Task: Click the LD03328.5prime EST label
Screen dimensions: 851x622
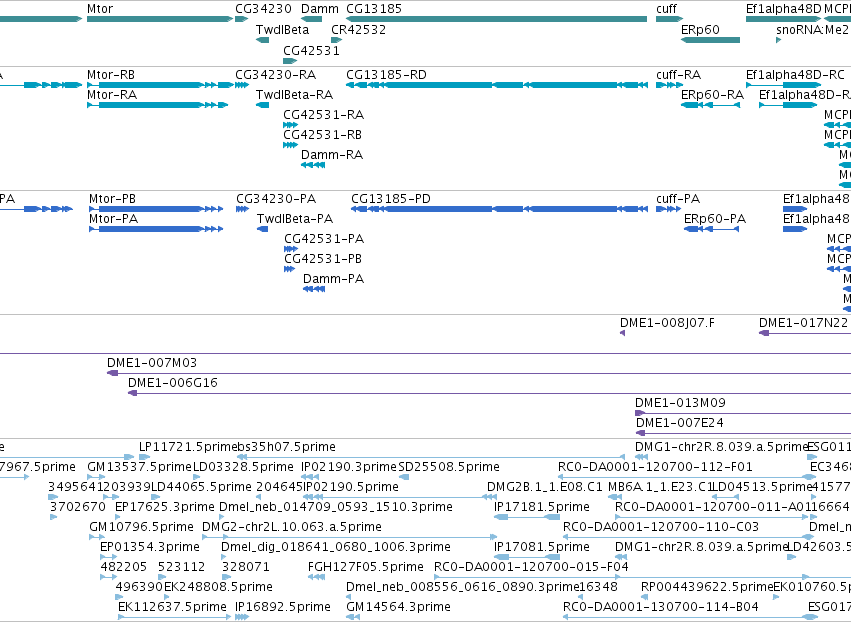Action: (243, 467)
